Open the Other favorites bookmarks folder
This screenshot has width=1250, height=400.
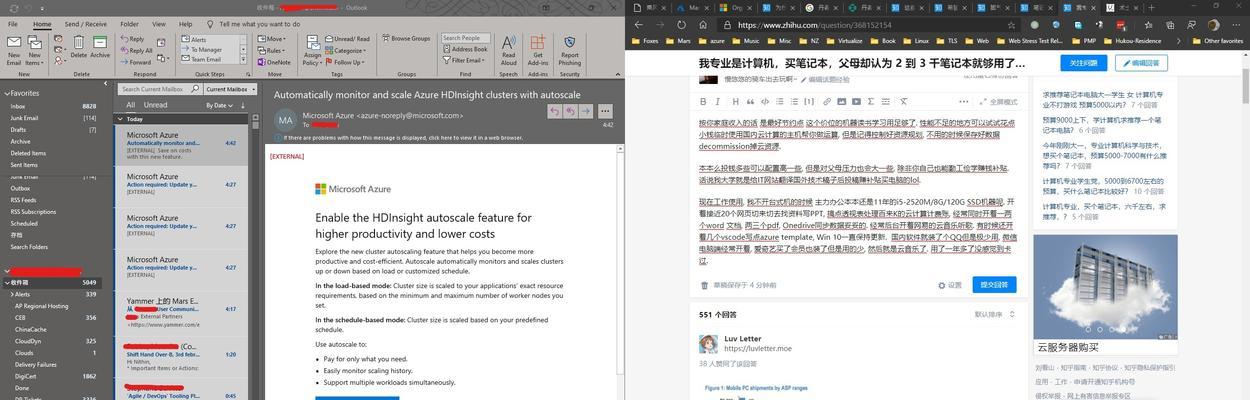pyautogui.click(x=1218, y=41)
